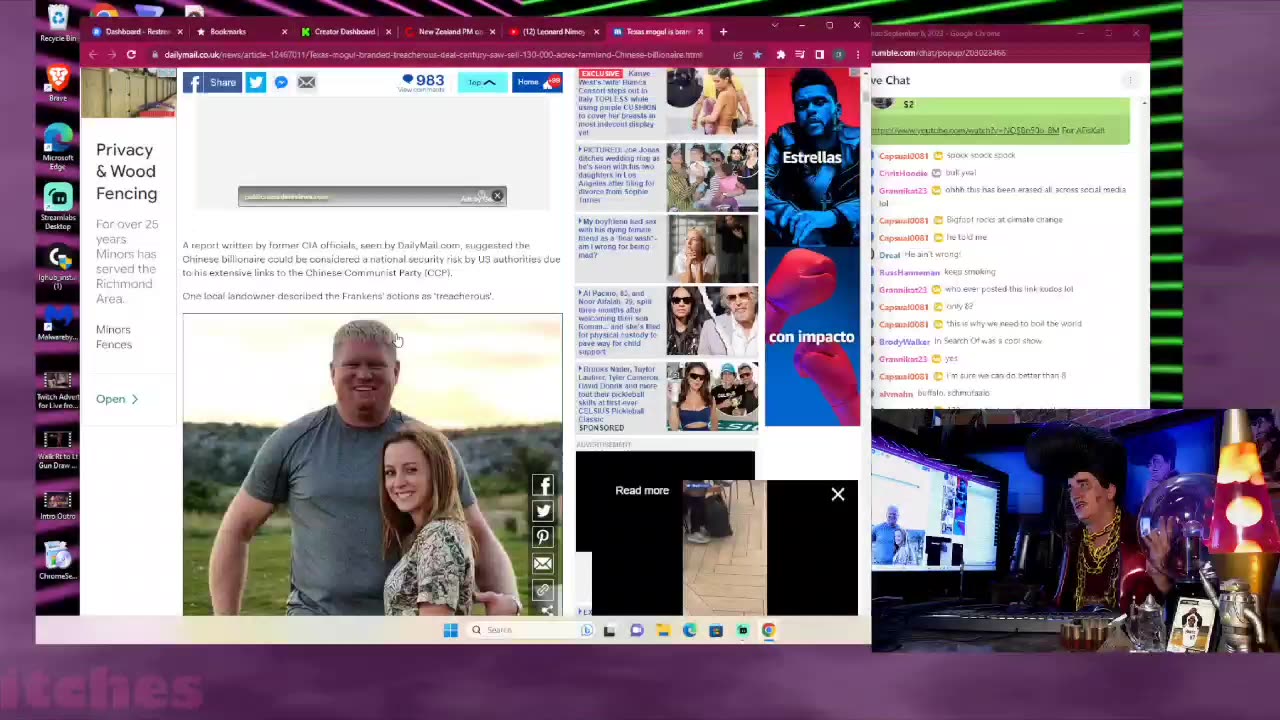Switch to the Dashboard - Restream tab
The height and width of the screenshot is (720, 1280).
(137, 32)
